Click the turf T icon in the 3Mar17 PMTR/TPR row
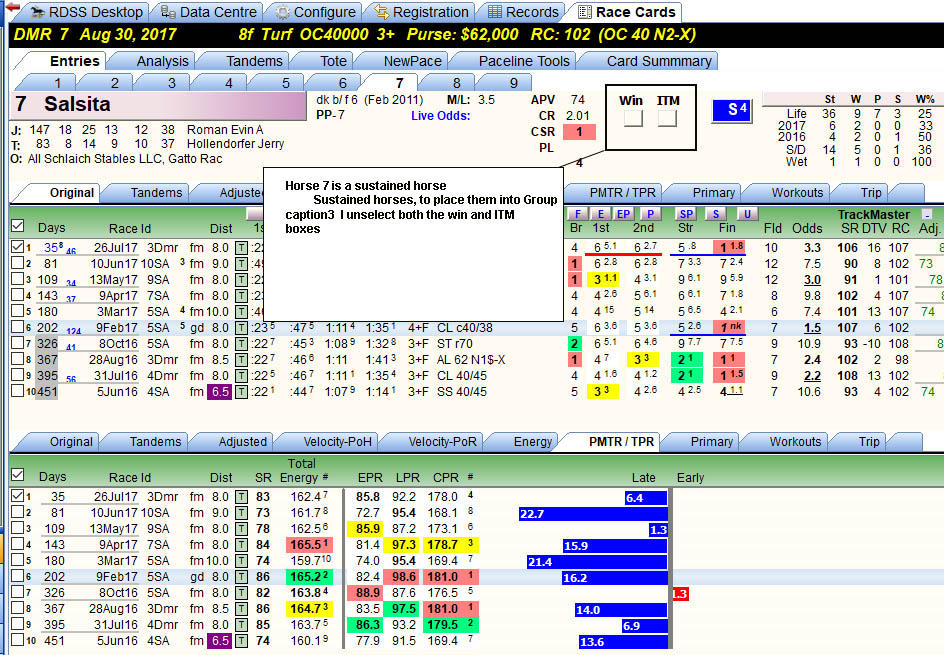Viewport: 944px width, 655px height. point(241,560)
